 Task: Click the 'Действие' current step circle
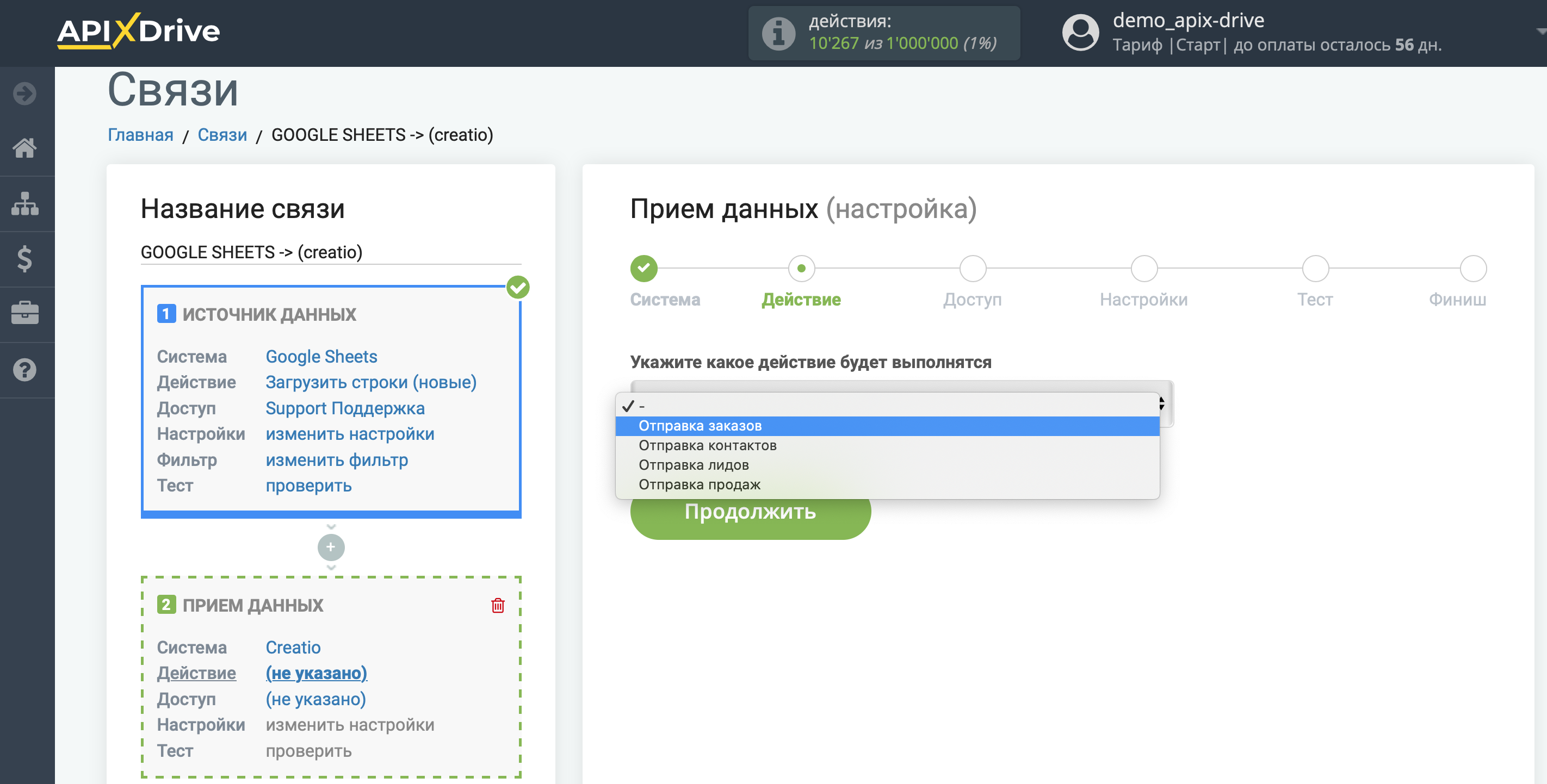(x=801, y=269)
